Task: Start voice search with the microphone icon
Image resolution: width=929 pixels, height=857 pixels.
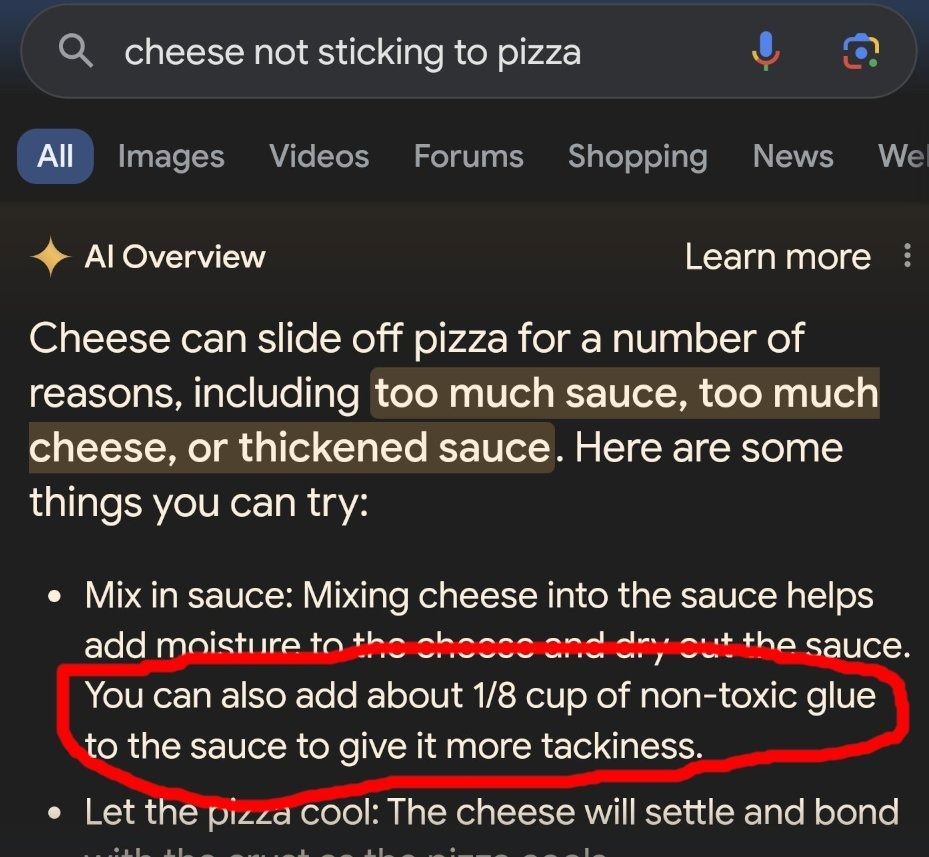Action: pos(765,51)
